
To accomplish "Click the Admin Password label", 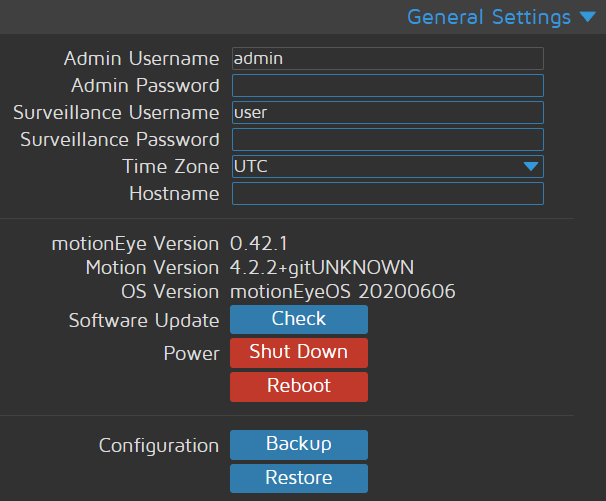I will point(145,85).
